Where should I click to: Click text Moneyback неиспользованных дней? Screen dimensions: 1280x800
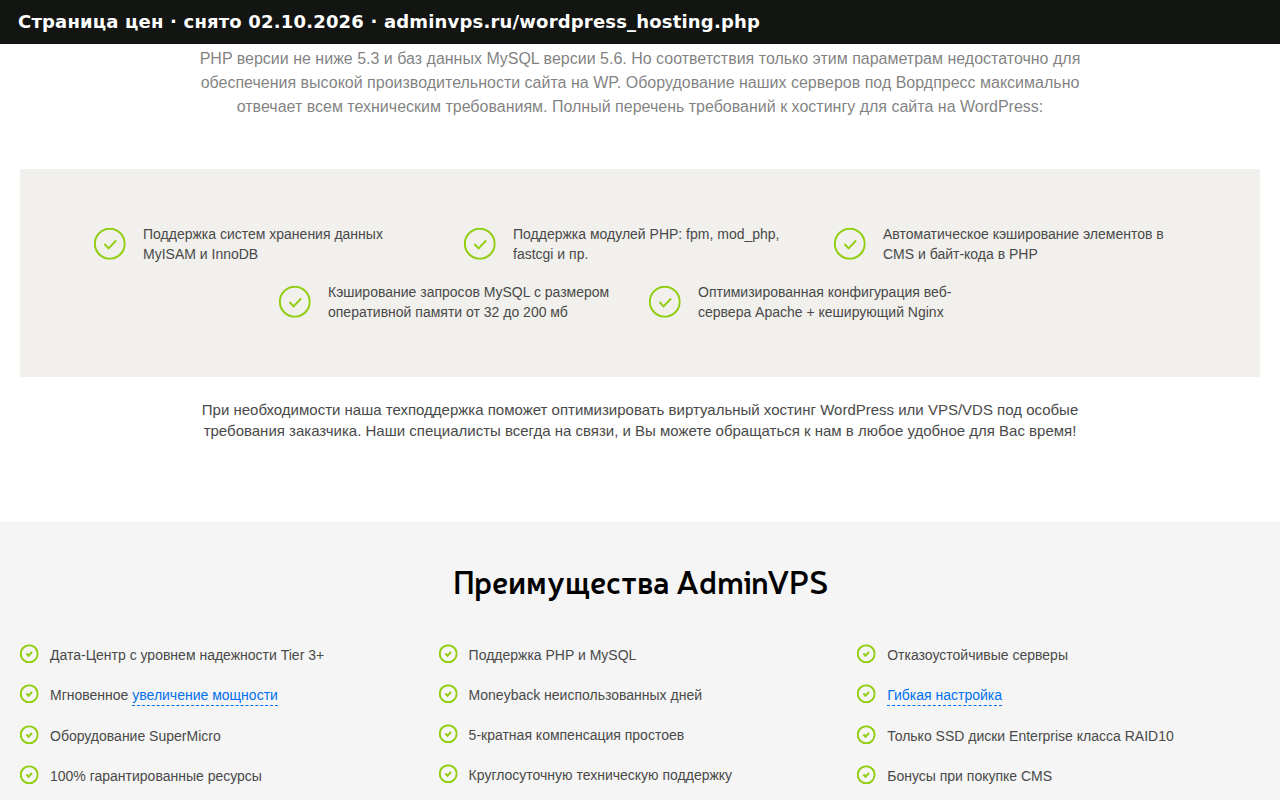tap(585, 695)
